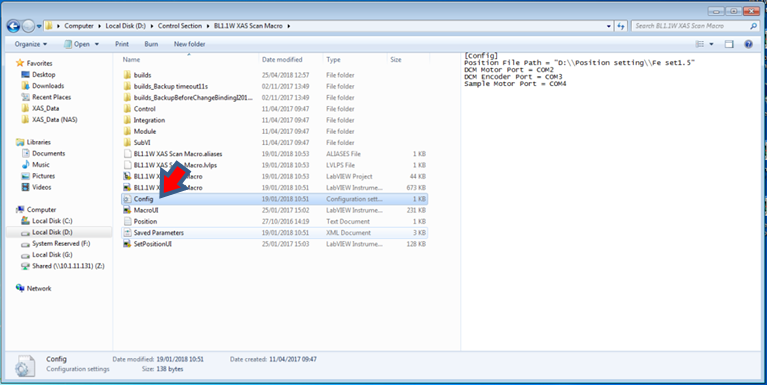The image size is (767, 385).
Task: Open the address bar history dropdown
Action: 609,26
